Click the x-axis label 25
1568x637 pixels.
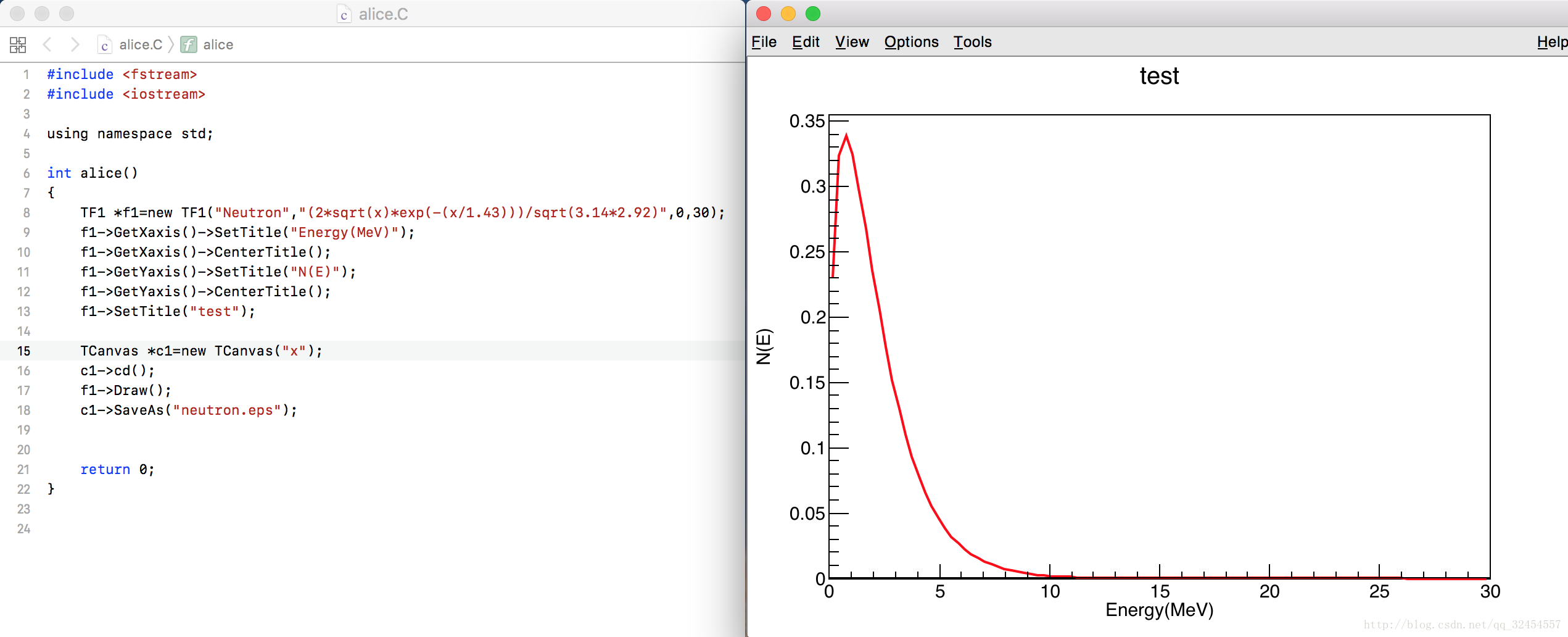pyautogui.click(x=1379, y=591)
